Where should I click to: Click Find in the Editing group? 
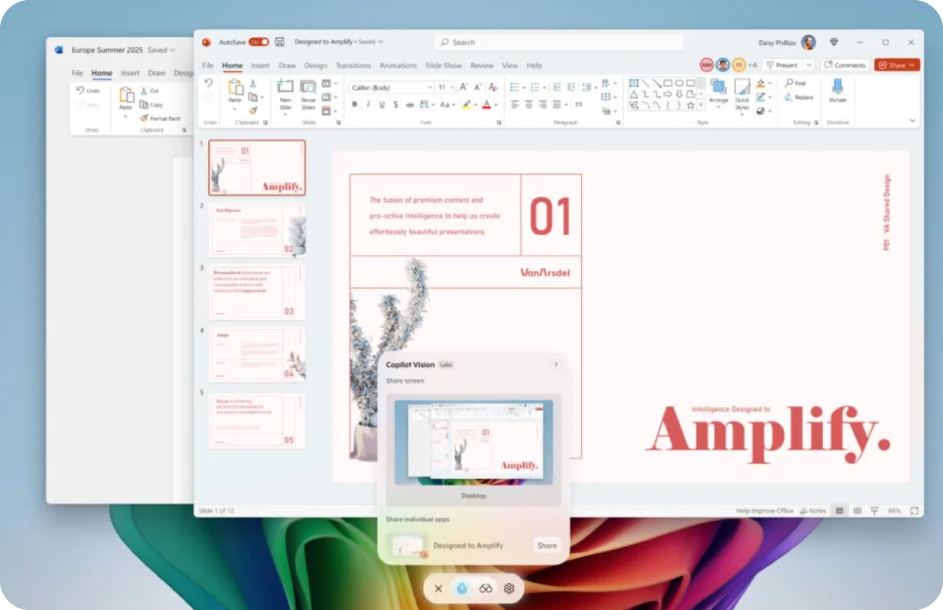pos(796,83)
